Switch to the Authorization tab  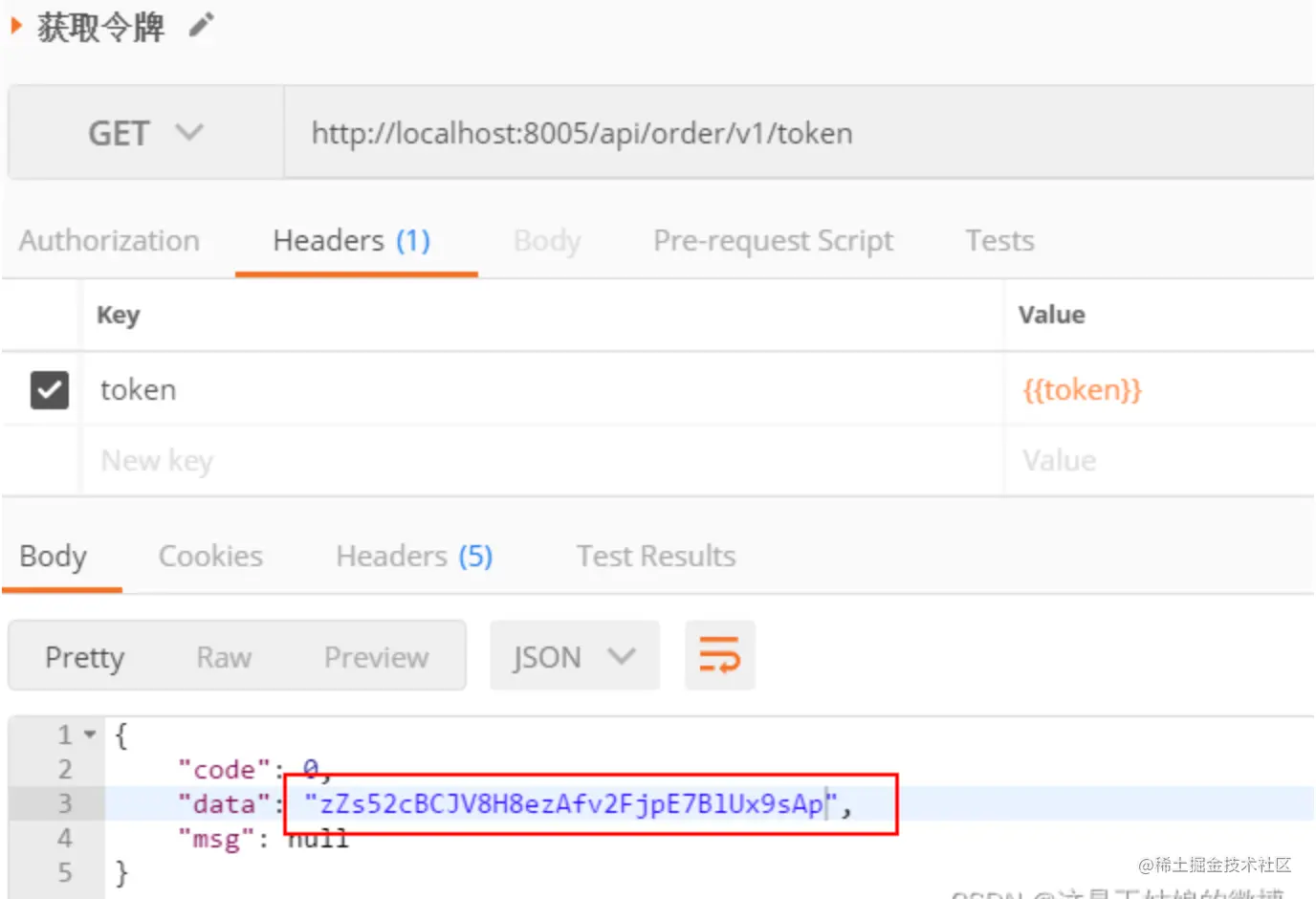pyautogui.click(x=109, y=241)
